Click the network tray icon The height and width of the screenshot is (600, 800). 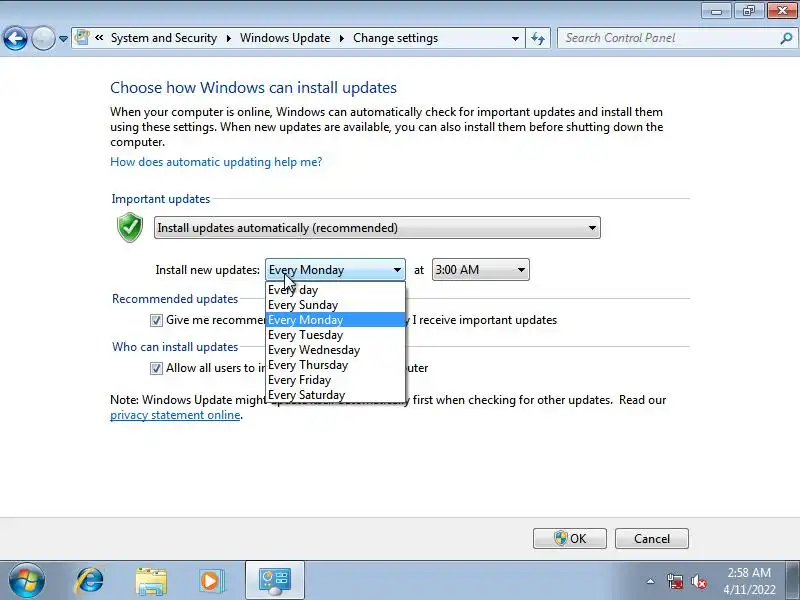tap(674, 581)
